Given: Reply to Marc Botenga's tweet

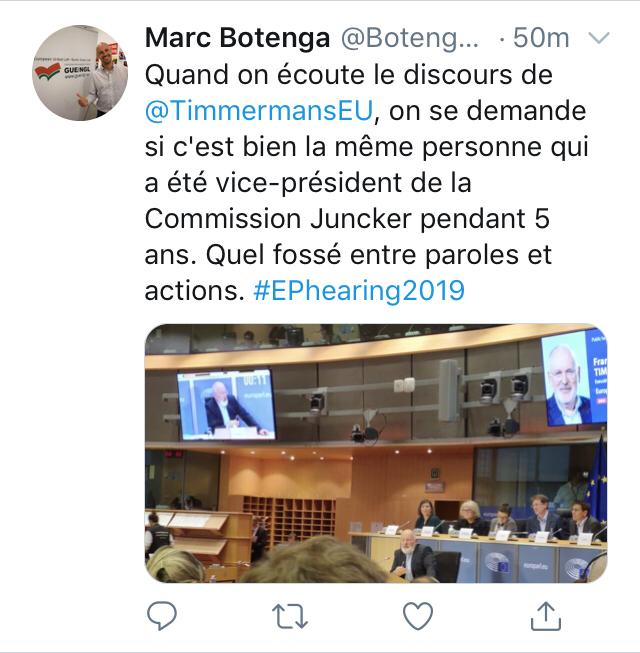Looking at the screenshot, I should click(x=162, y=615).
